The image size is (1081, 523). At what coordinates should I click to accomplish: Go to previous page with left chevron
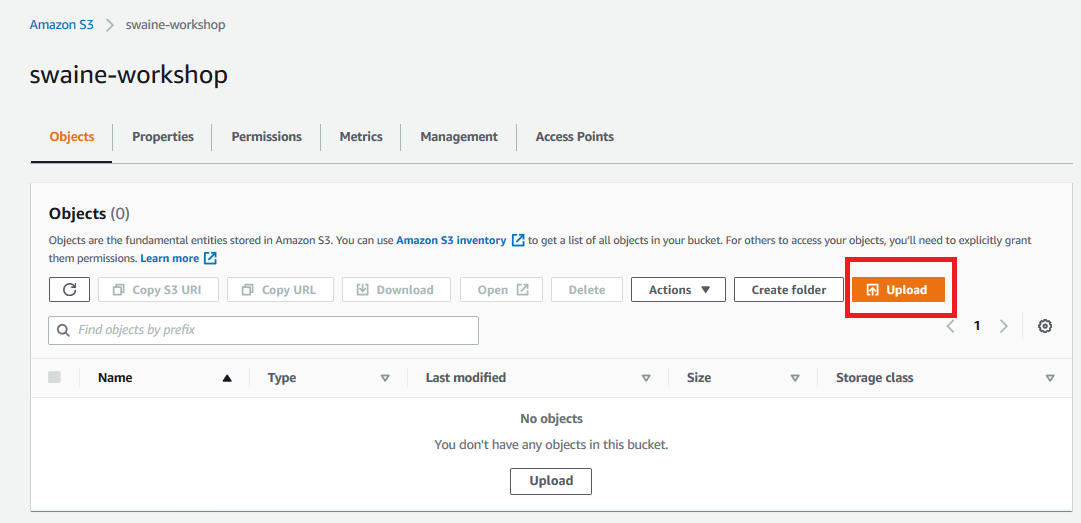[951, 327]
